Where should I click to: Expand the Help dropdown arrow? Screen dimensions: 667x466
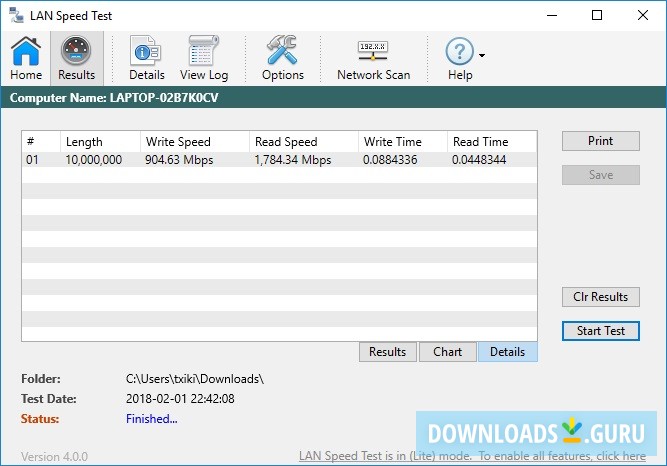(482, 55)
